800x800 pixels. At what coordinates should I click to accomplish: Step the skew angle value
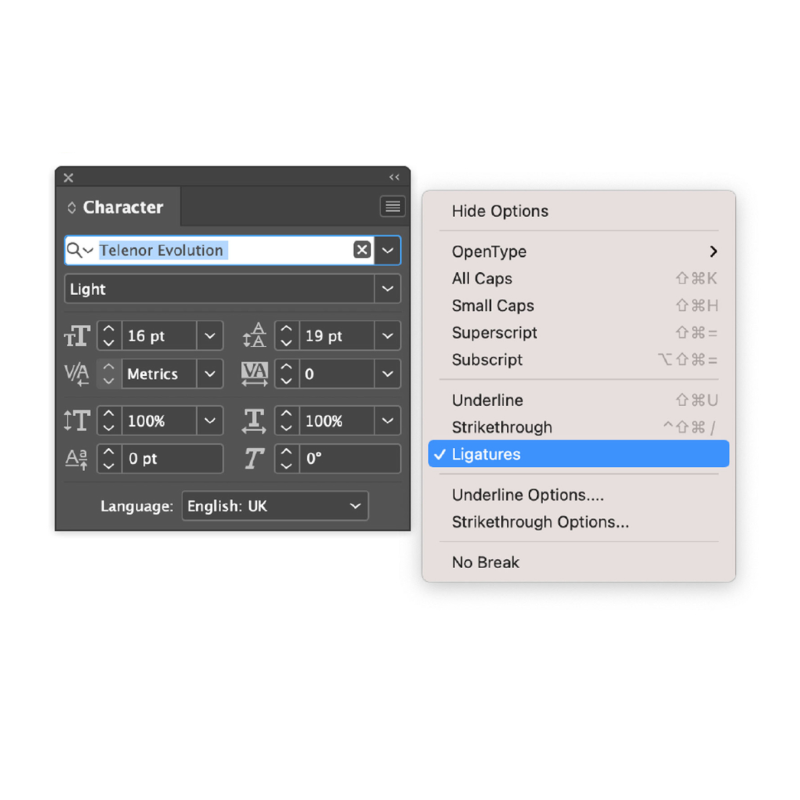pyautogui.click(x=287, y=459)
